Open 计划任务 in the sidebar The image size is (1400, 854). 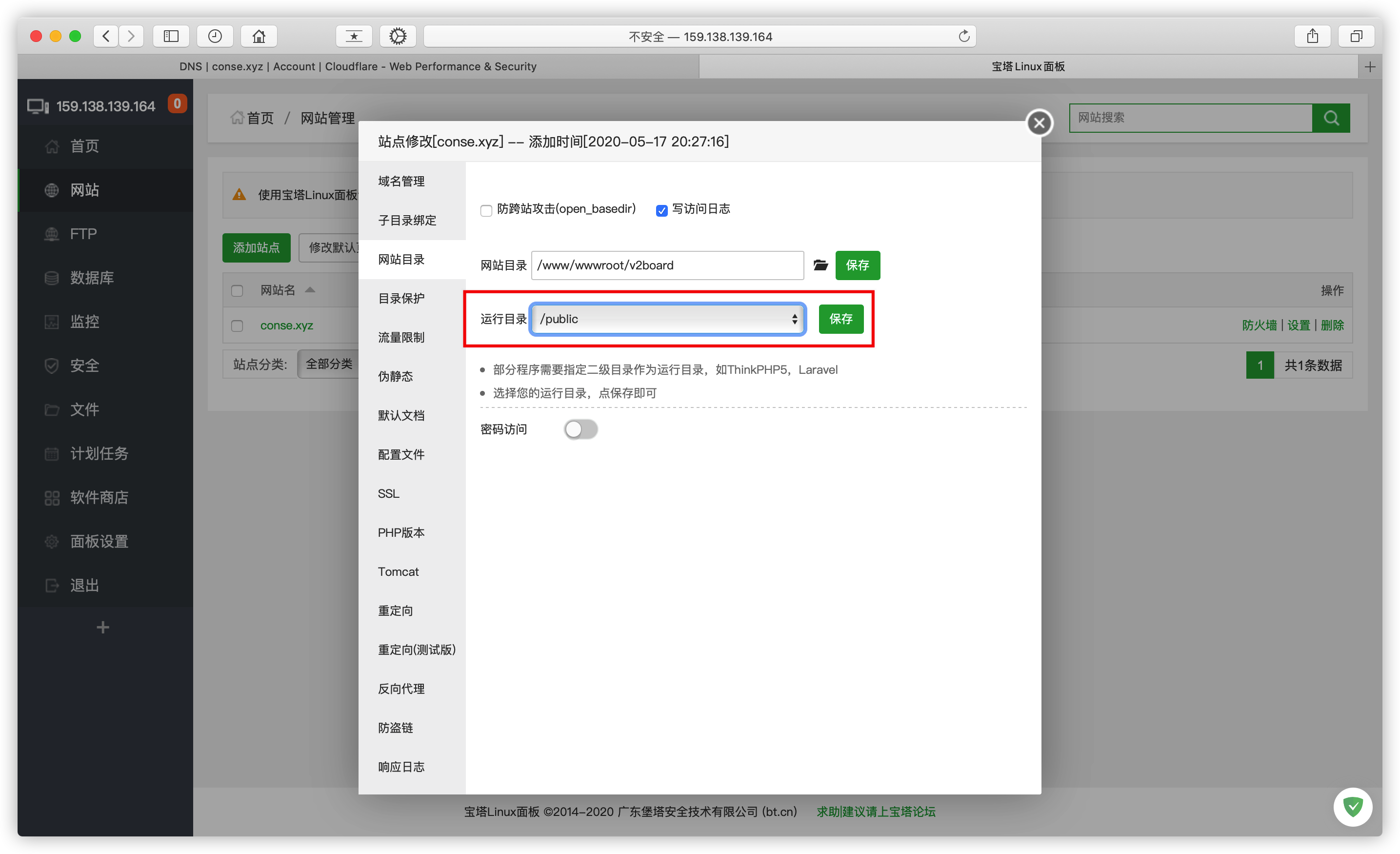click(106, 454)
